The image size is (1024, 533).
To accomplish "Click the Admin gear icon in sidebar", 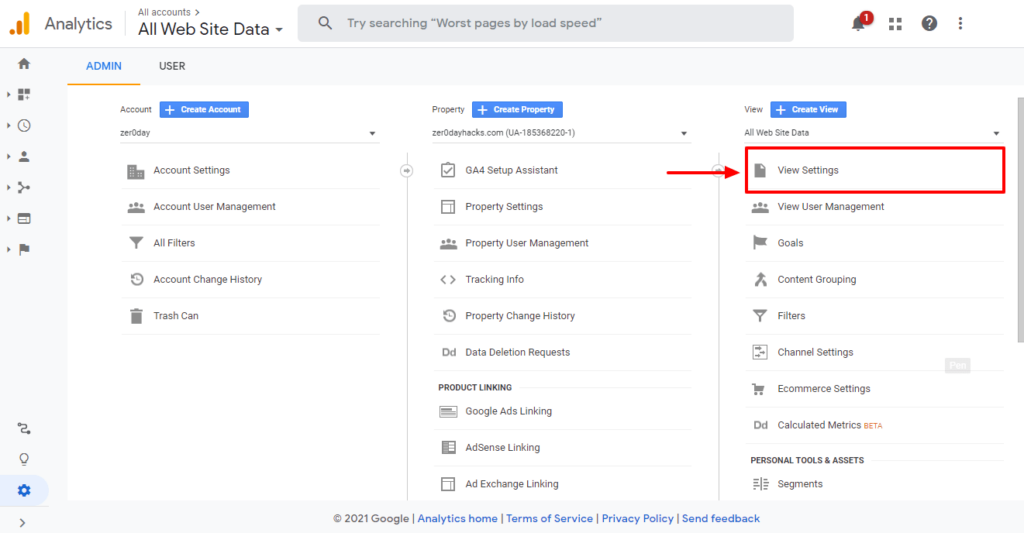I will pyautogui.click(x=24, y=490).
